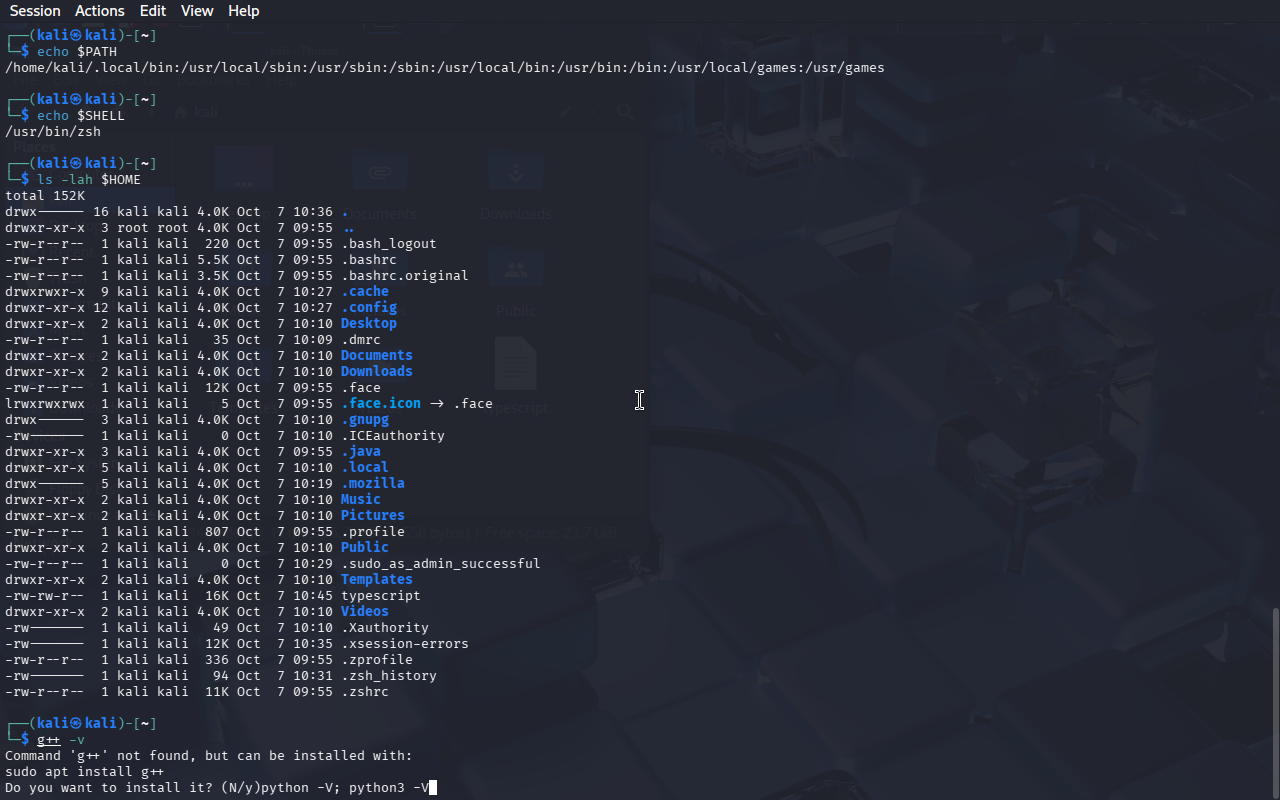The width and height of the screenshot is (1280, 800).
Task: Open the View menu
Action: [197, 11]
